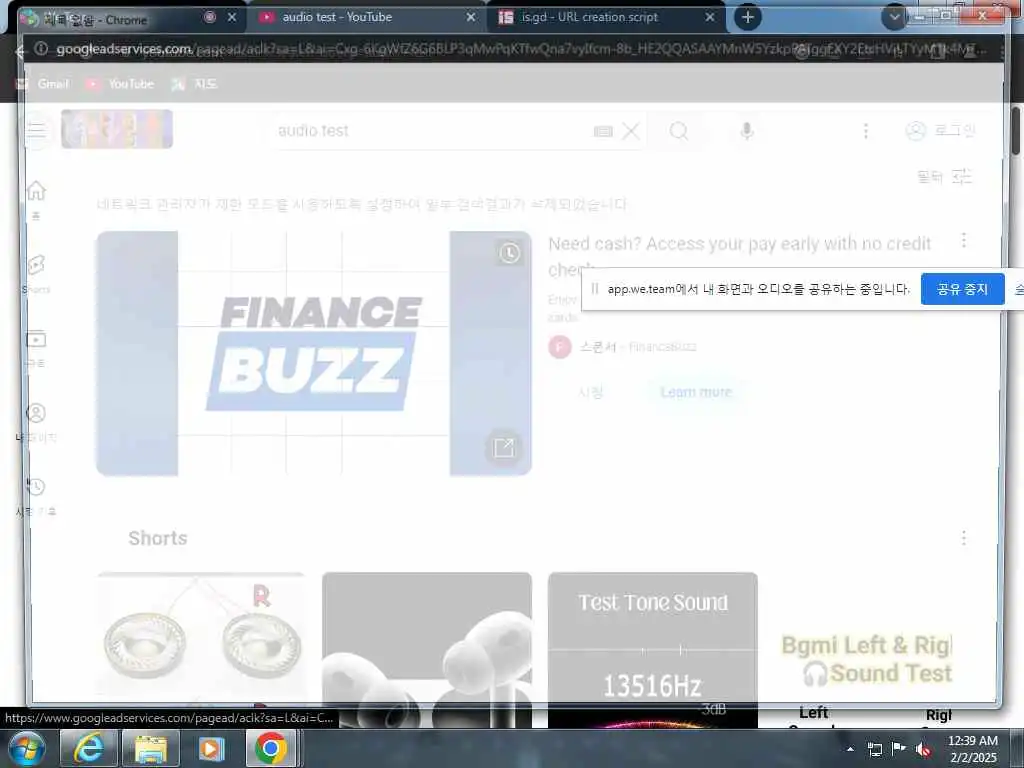Open more options for the Shorts shelf
This screenshot has height=768, width=1024.
[x=964, y=537]
